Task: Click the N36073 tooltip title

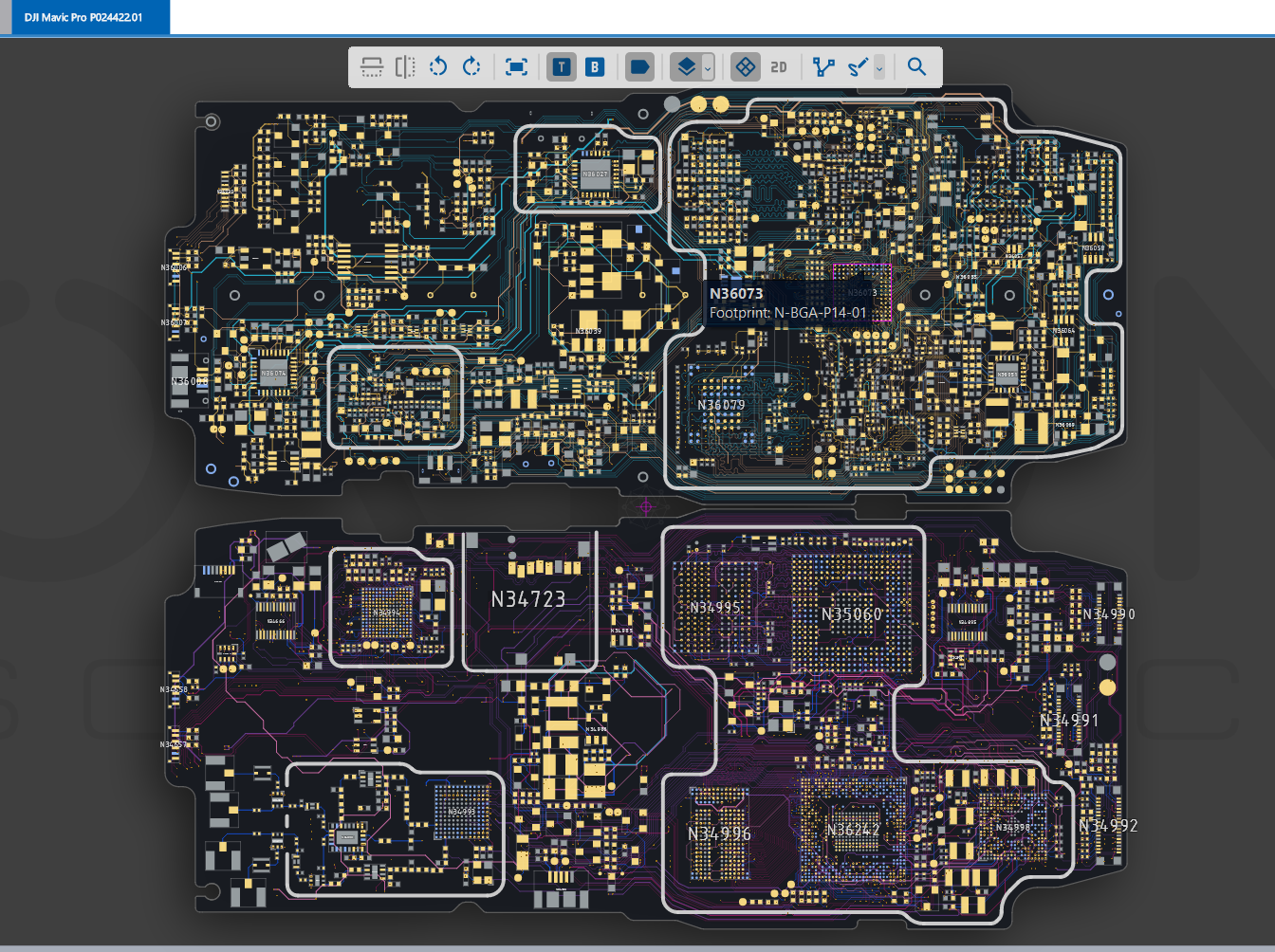Action: [736, 293]
